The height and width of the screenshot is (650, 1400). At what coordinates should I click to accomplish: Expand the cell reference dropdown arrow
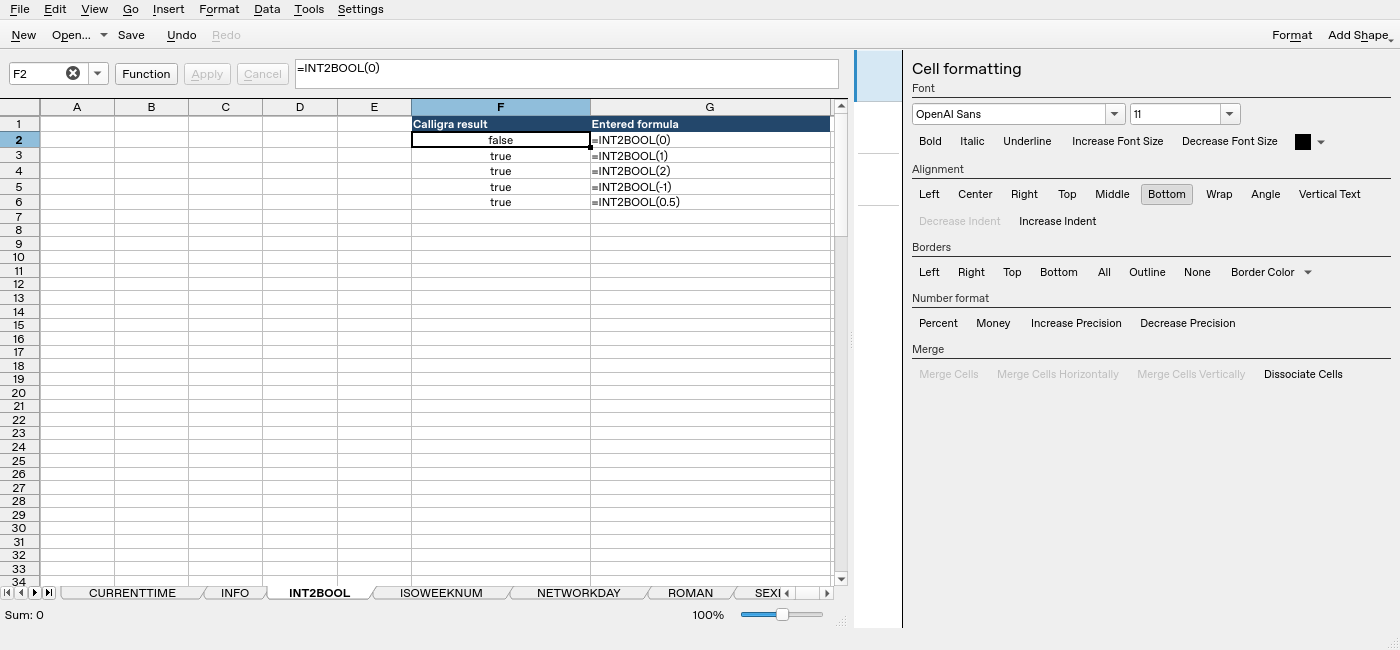[98, 73]
